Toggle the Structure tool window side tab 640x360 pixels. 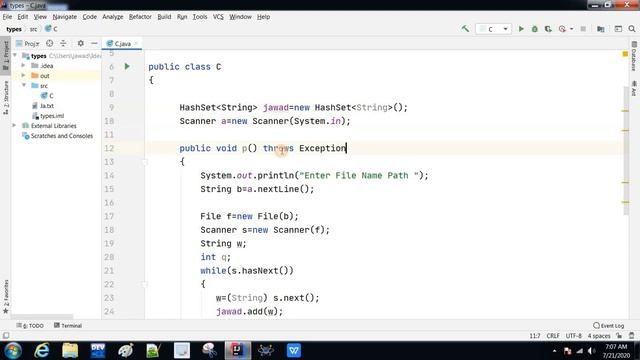[x=5, y=98]
